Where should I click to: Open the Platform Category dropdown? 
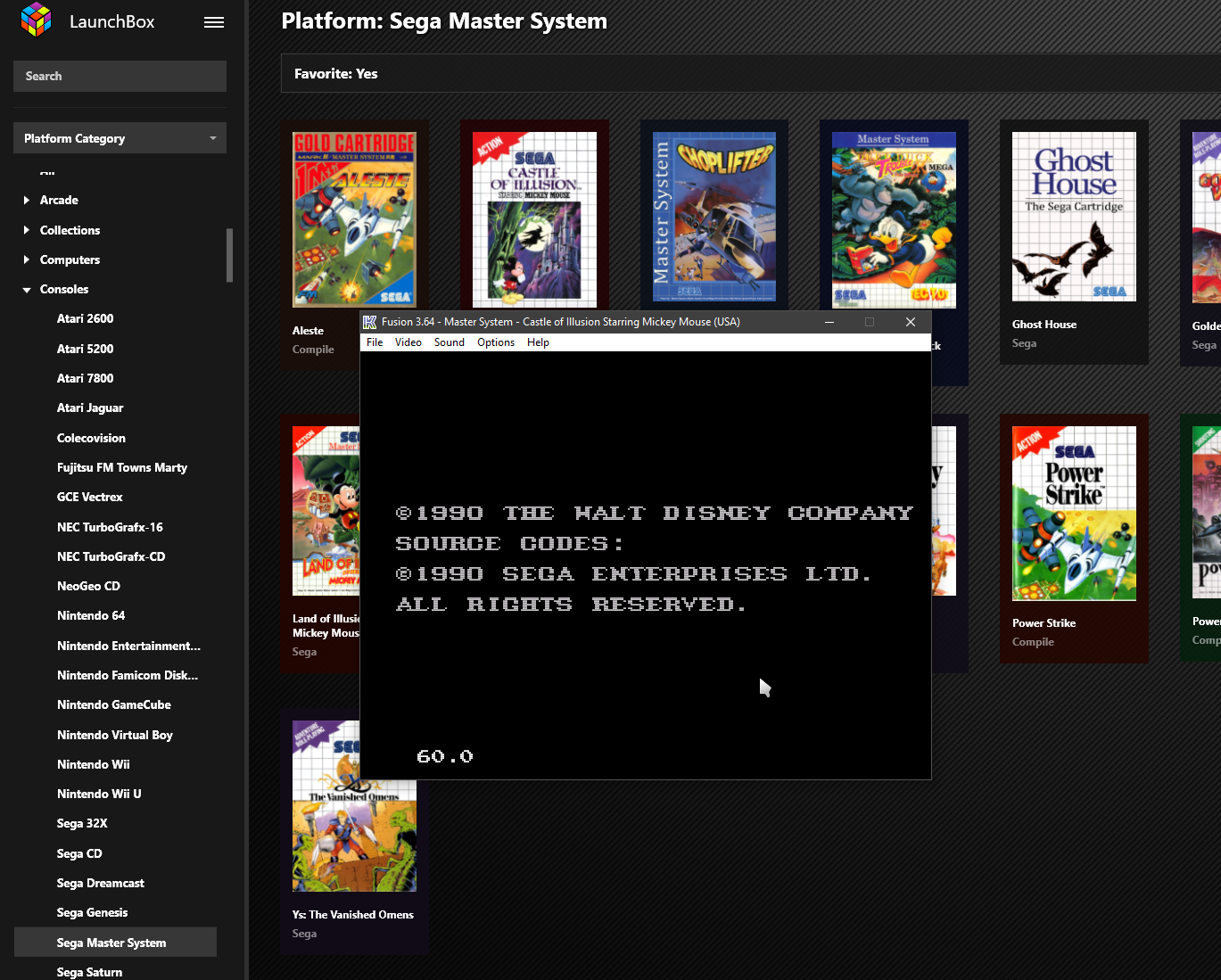click(x=120, y=138)
